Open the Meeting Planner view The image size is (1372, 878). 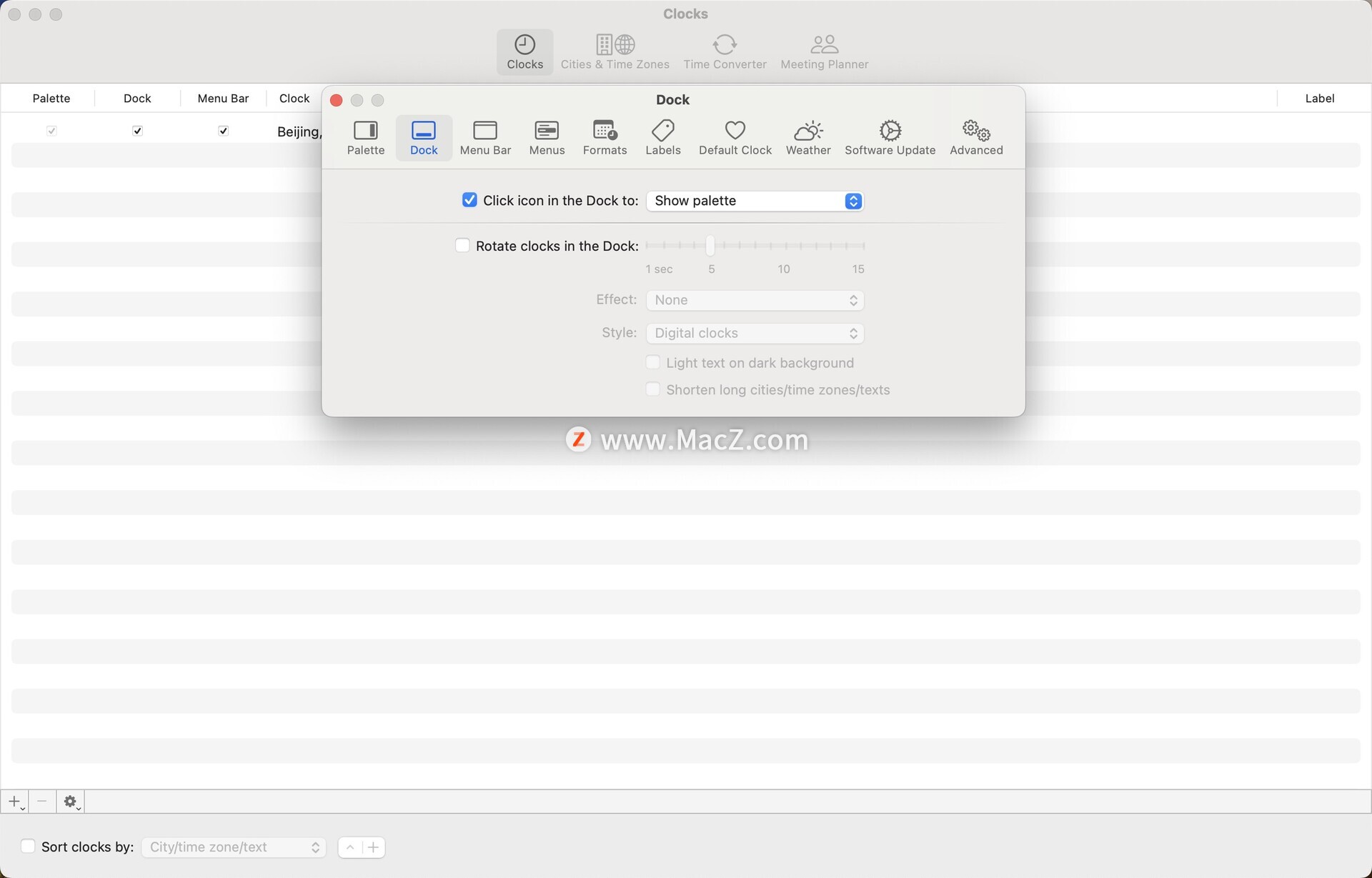pyautogui.click(x=824, y=52)
